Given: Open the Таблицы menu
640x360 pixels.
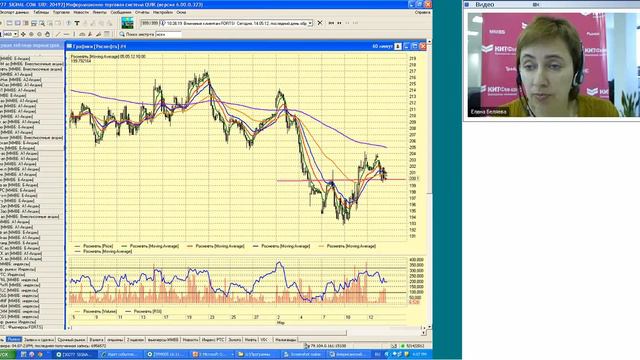Looking at the screenshot, I should 41,13.
